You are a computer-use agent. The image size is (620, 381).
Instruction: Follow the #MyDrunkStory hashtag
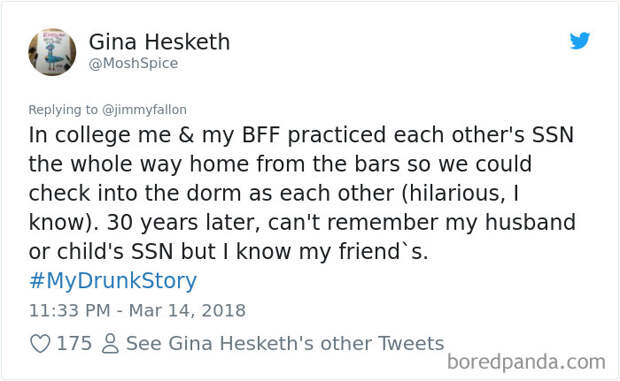click(x=113, y=281)
